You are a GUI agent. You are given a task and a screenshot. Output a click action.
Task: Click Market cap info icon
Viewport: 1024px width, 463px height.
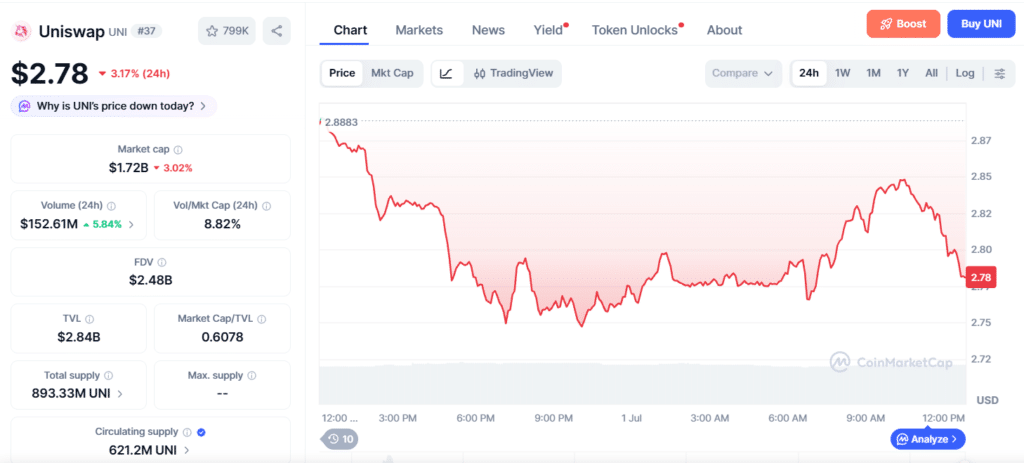(178, 150)
